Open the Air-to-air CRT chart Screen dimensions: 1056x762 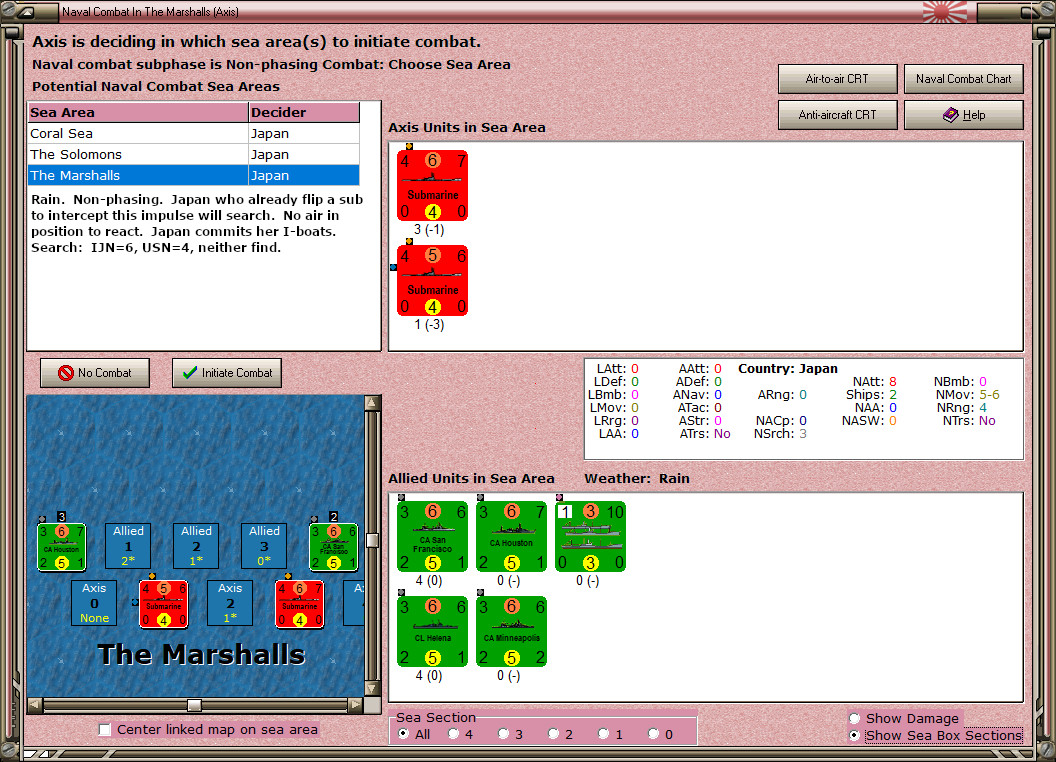point(837,79)
